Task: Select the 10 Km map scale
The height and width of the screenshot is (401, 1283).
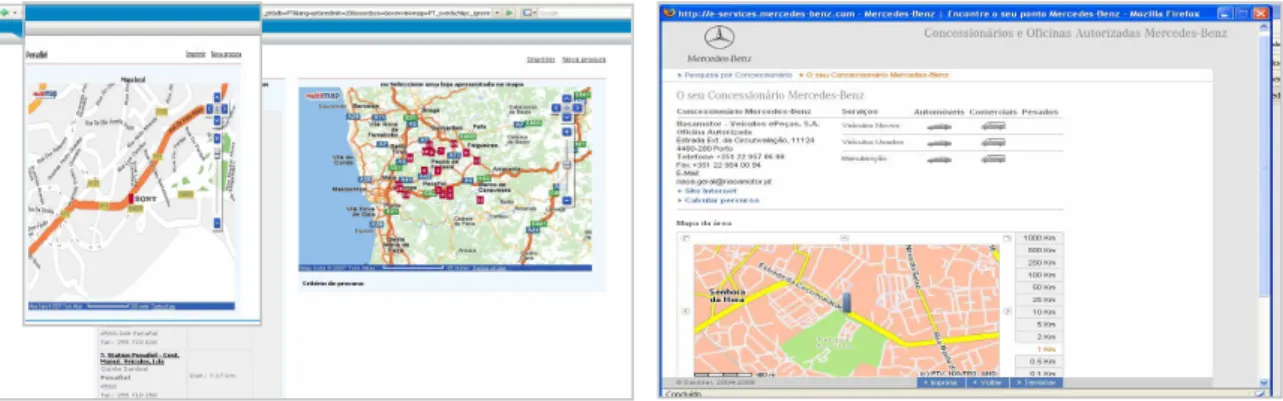Action: point(1040,311)
